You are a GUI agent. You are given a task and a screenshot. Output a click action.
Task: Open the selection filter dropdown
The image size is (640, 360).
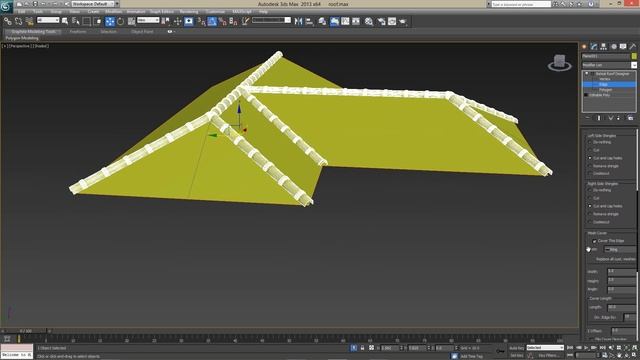[x=48, y=20]
